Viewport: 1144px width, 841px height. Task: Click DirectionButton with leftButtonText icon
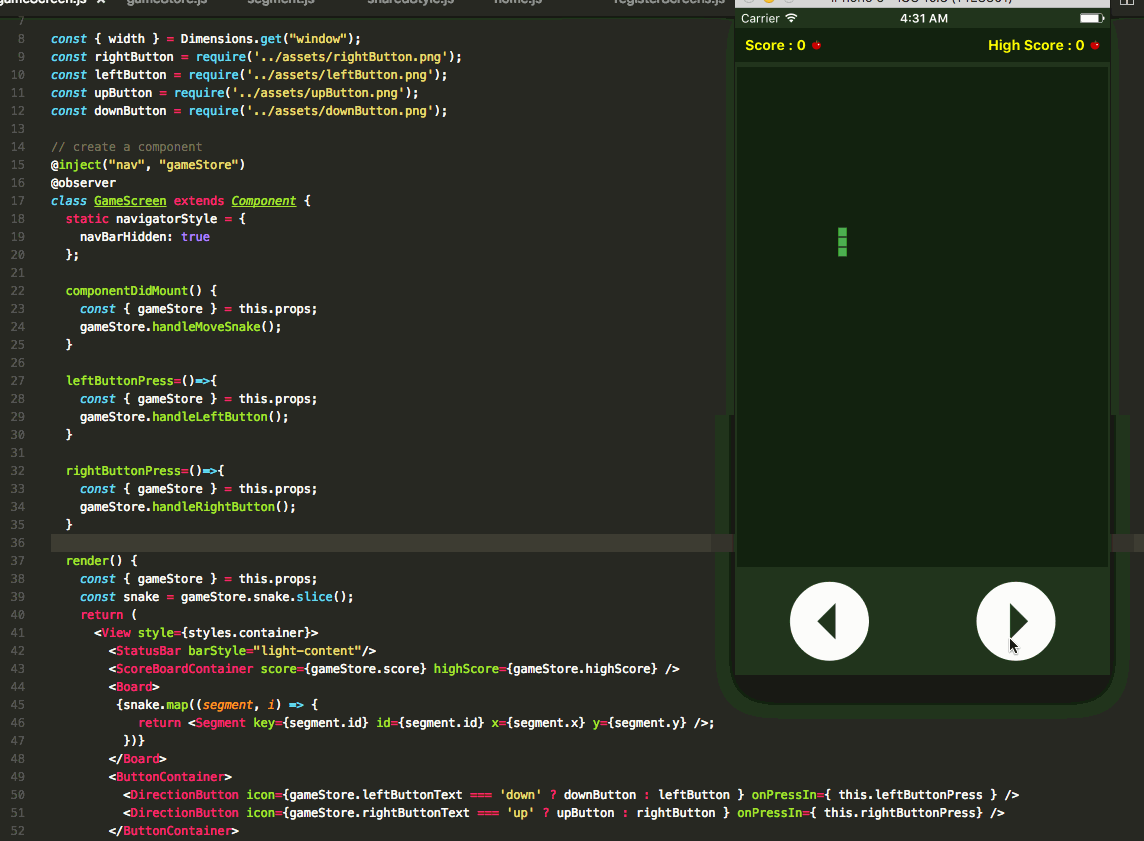[571, 795]
